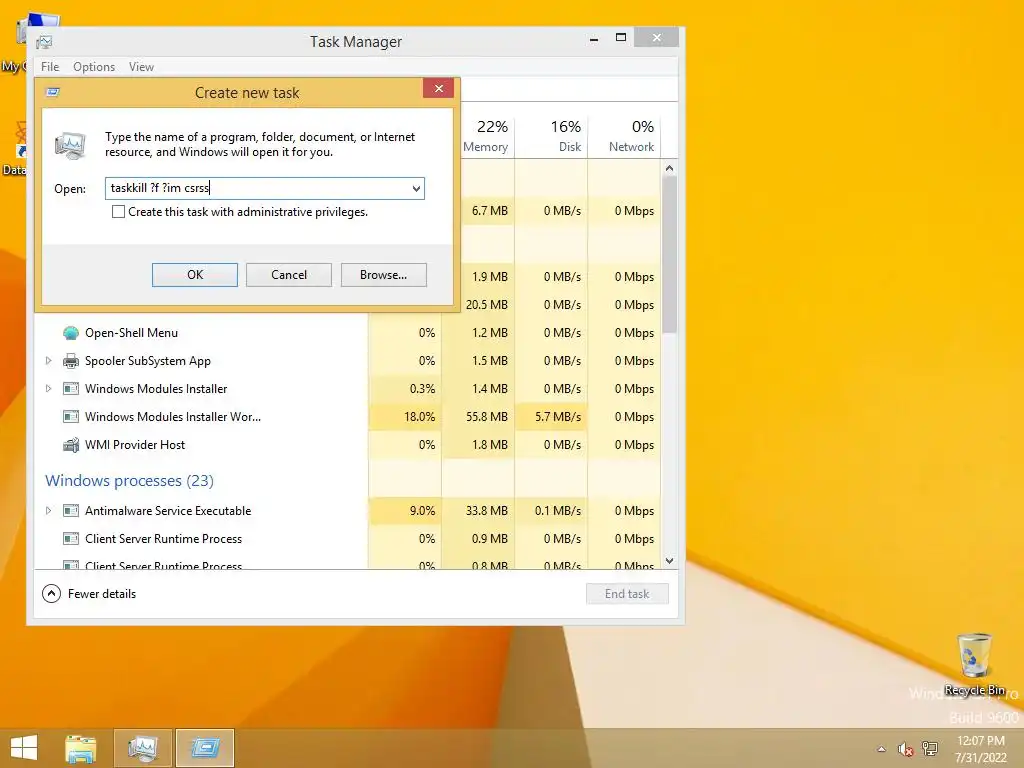Click the 55.8 MB memory value
Screen dimensions: 1024x768
pos(487,417)
